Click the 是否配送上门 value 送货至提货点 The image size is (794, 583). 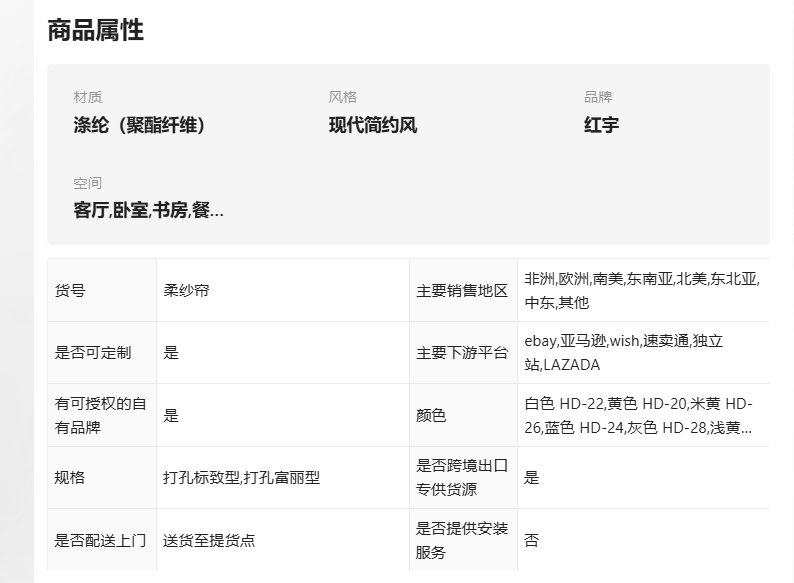pos(209,540)
